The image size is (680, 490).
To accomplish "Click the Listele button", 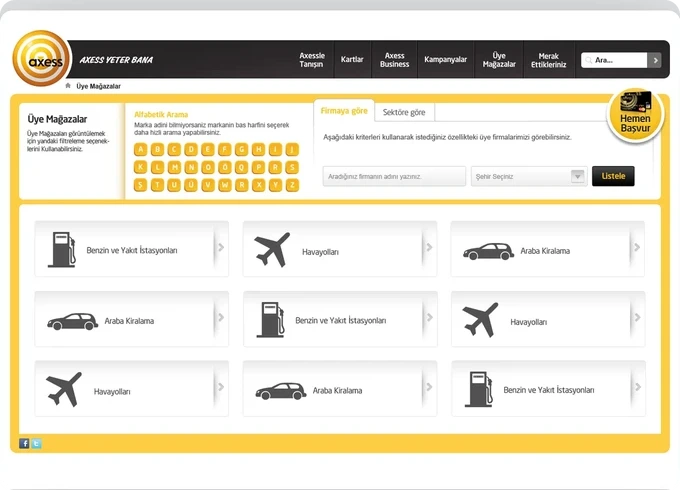I will coord(613,176).
